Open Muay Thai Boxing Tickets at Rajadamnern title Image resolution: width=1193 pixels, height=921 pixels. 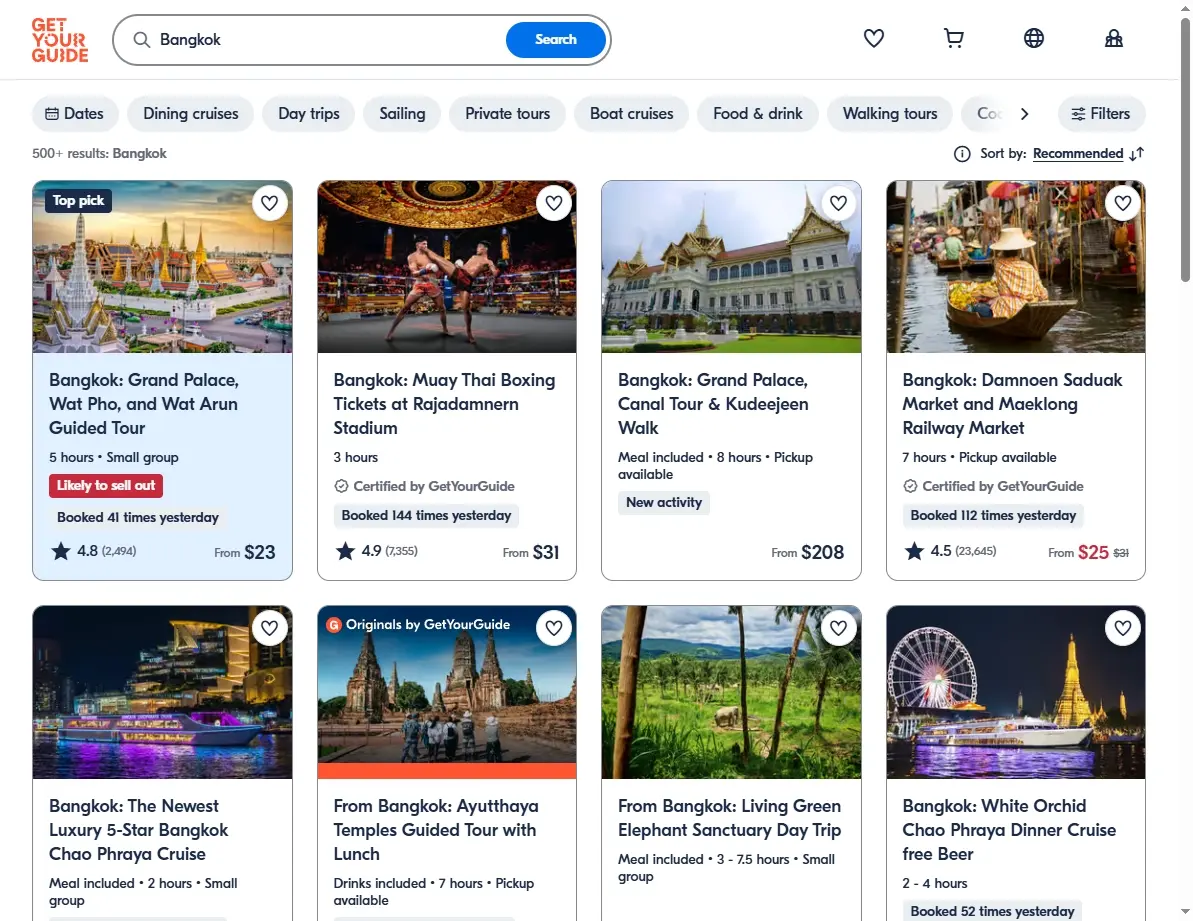point(444,404)
